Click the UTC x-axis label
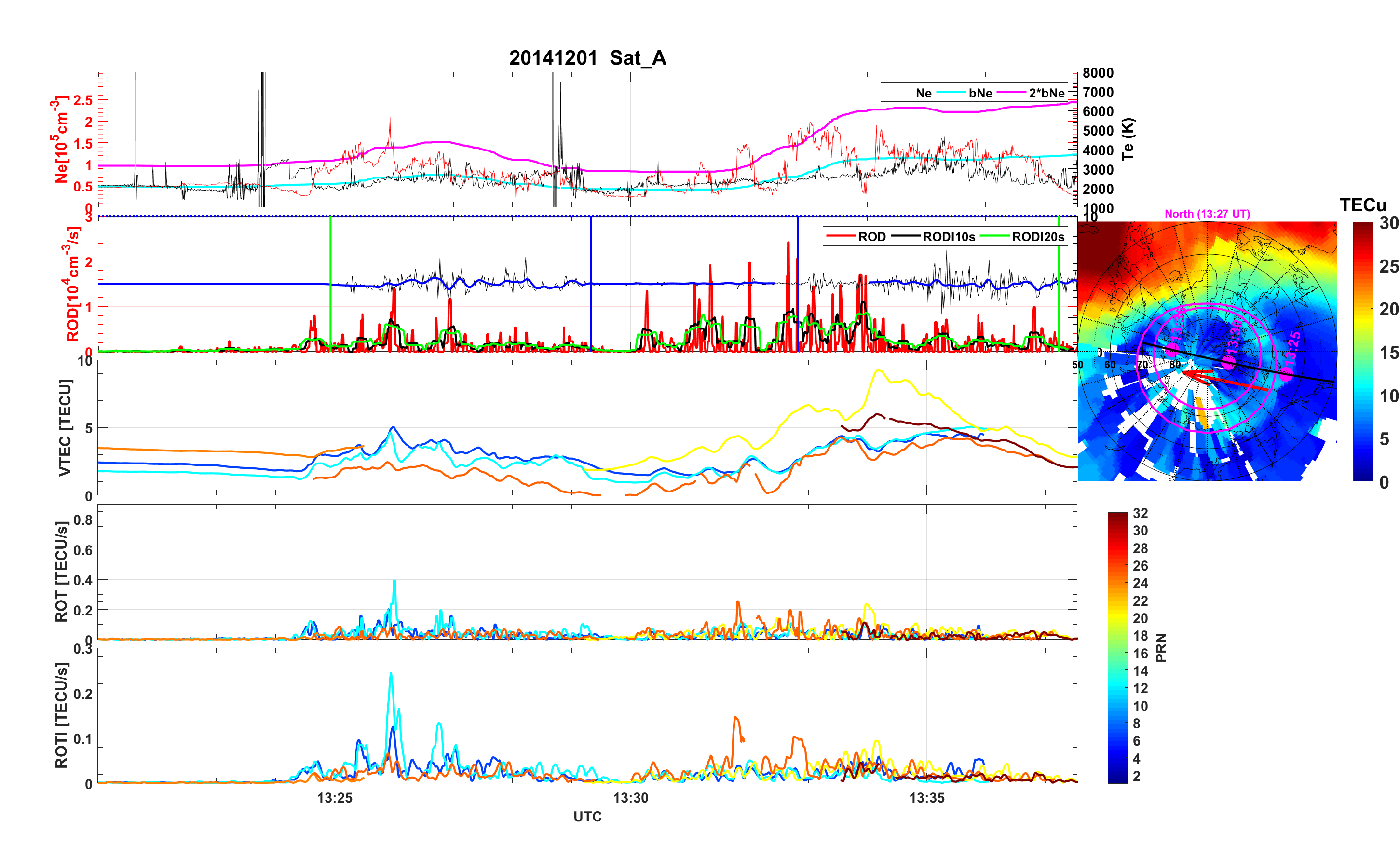The width and height of the screenshot is (1400, 847). [587, 816]
